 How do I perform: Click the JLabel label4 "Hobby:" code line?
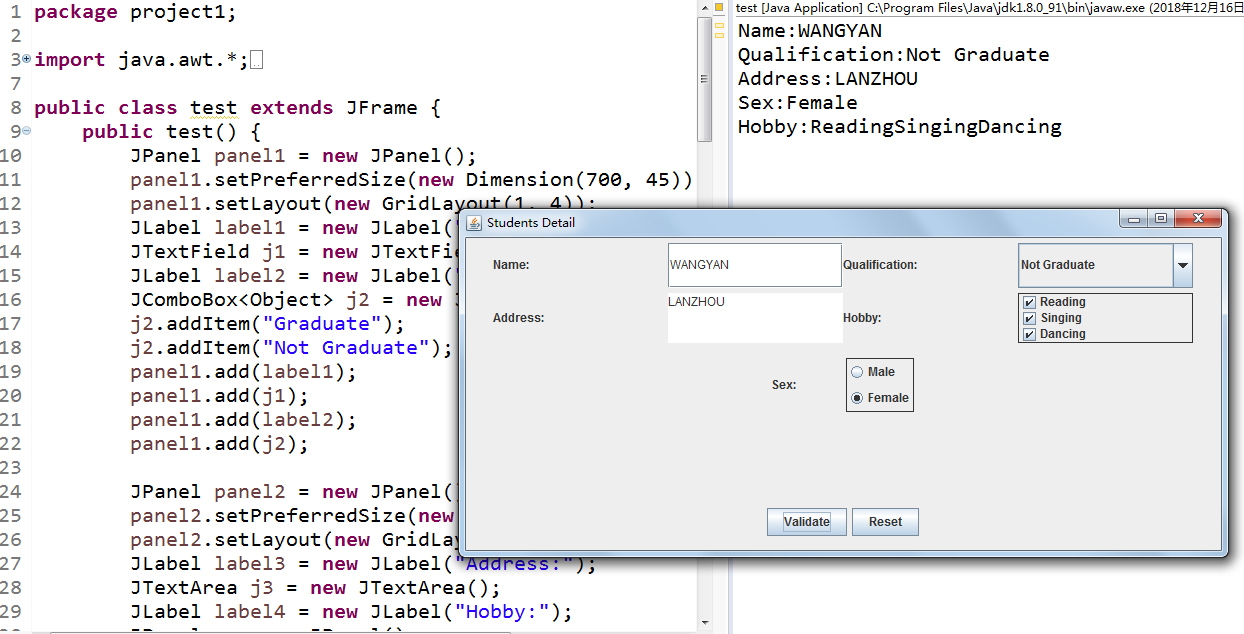351,612
